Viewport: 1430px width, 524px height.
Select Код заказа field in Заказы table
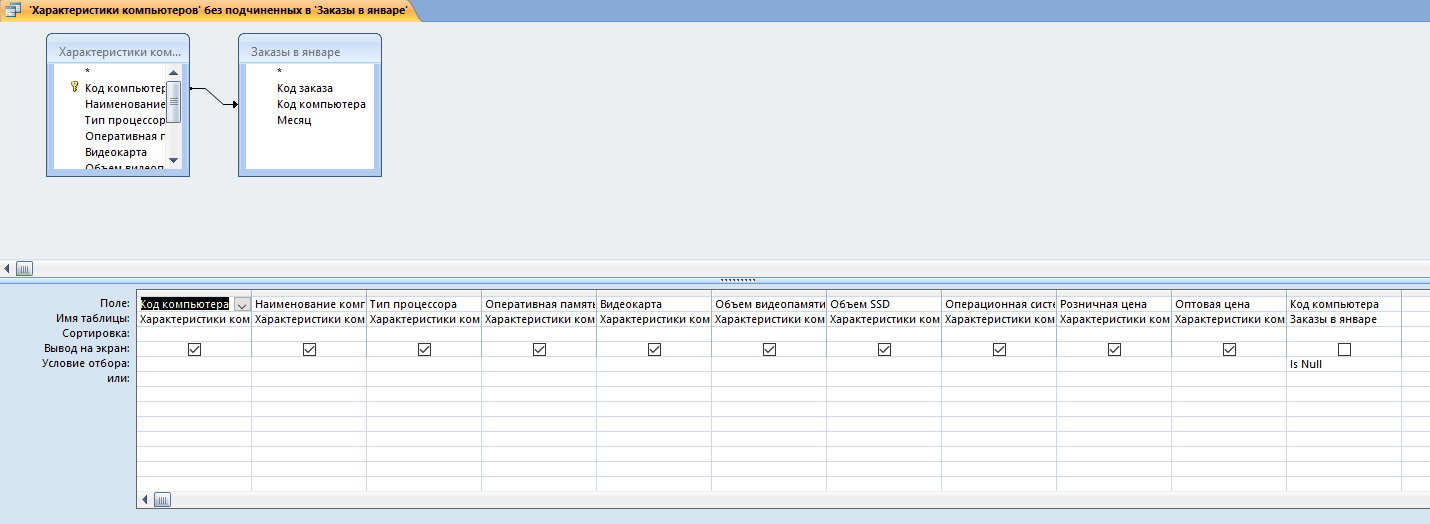(305, 88)
